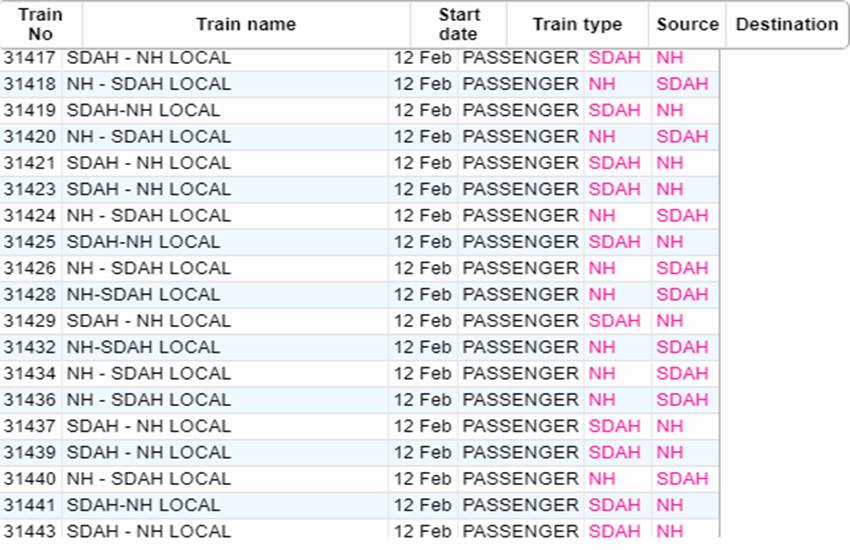Click the Start date column header
Image resolution: width=850 pixels, height=550 pixels.
tap(458, 24)
